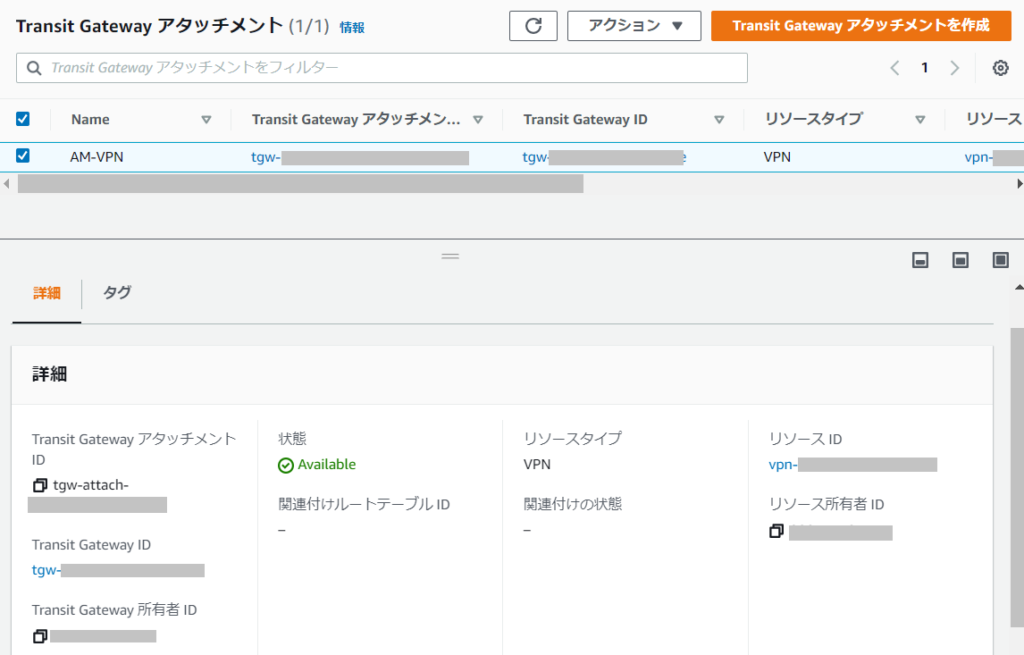Image resolution: width=1024 pixels, height=655 pixels.
Task: Refresh the Transit Gateway attachments list
Action: point(533,26)
